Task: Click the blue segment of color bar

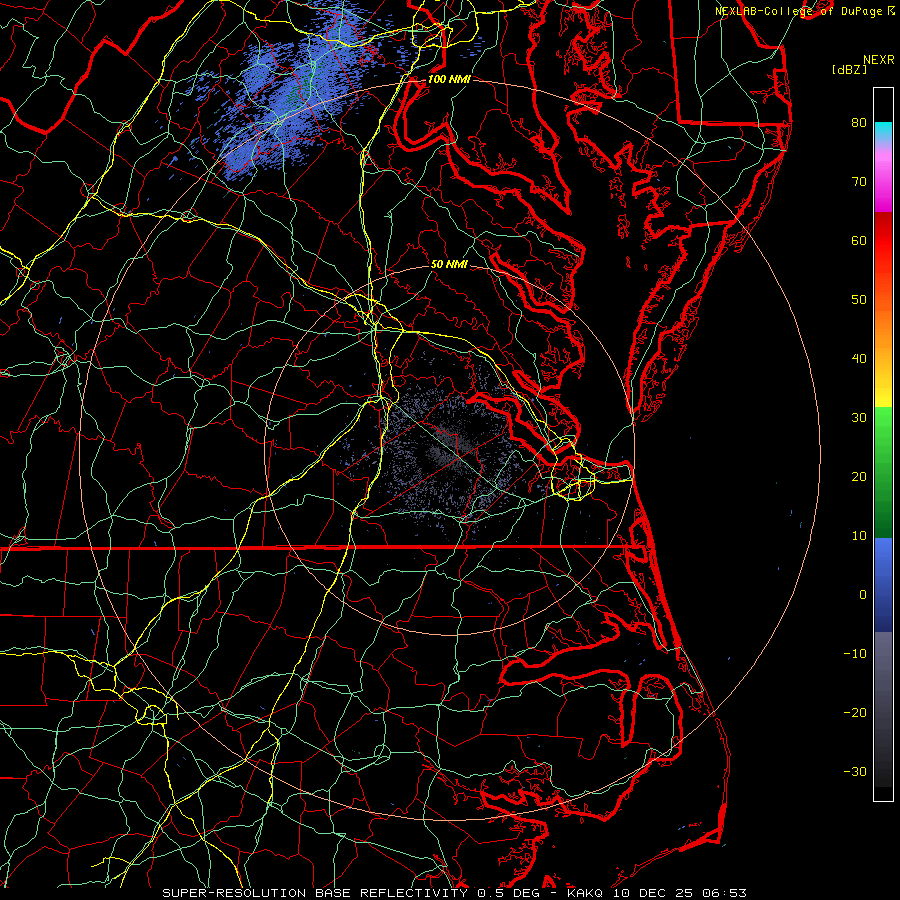Action: pyautogui.click(x=883, y=584)
